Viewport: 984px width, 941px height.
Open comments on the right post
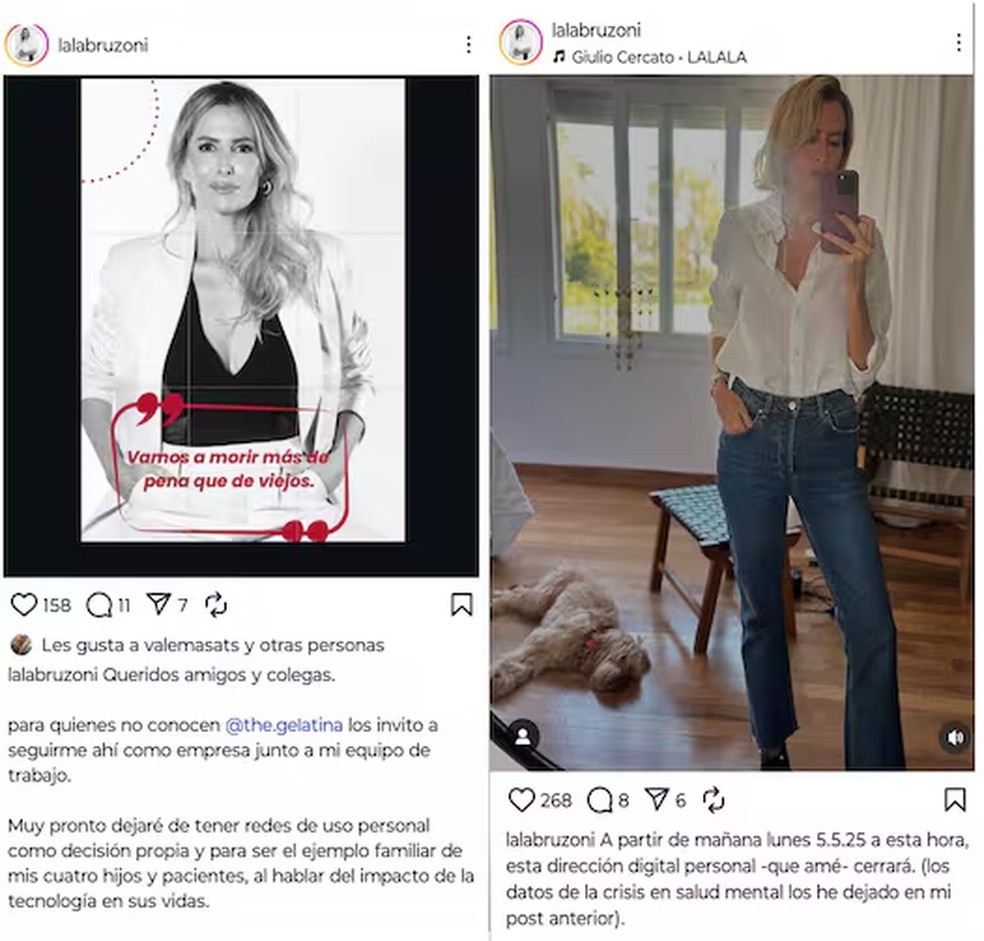[x=599, y=800]
